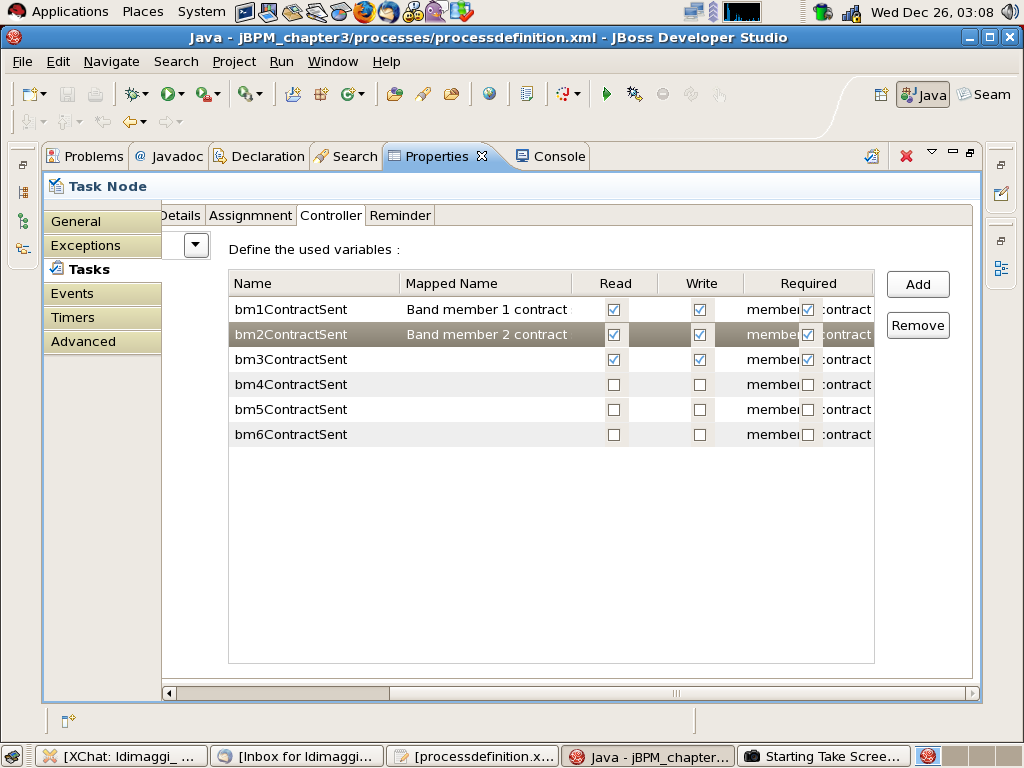1024x768 pixels.
Task: Click the Open Perspective icon
Action: [x=881, y=94]
